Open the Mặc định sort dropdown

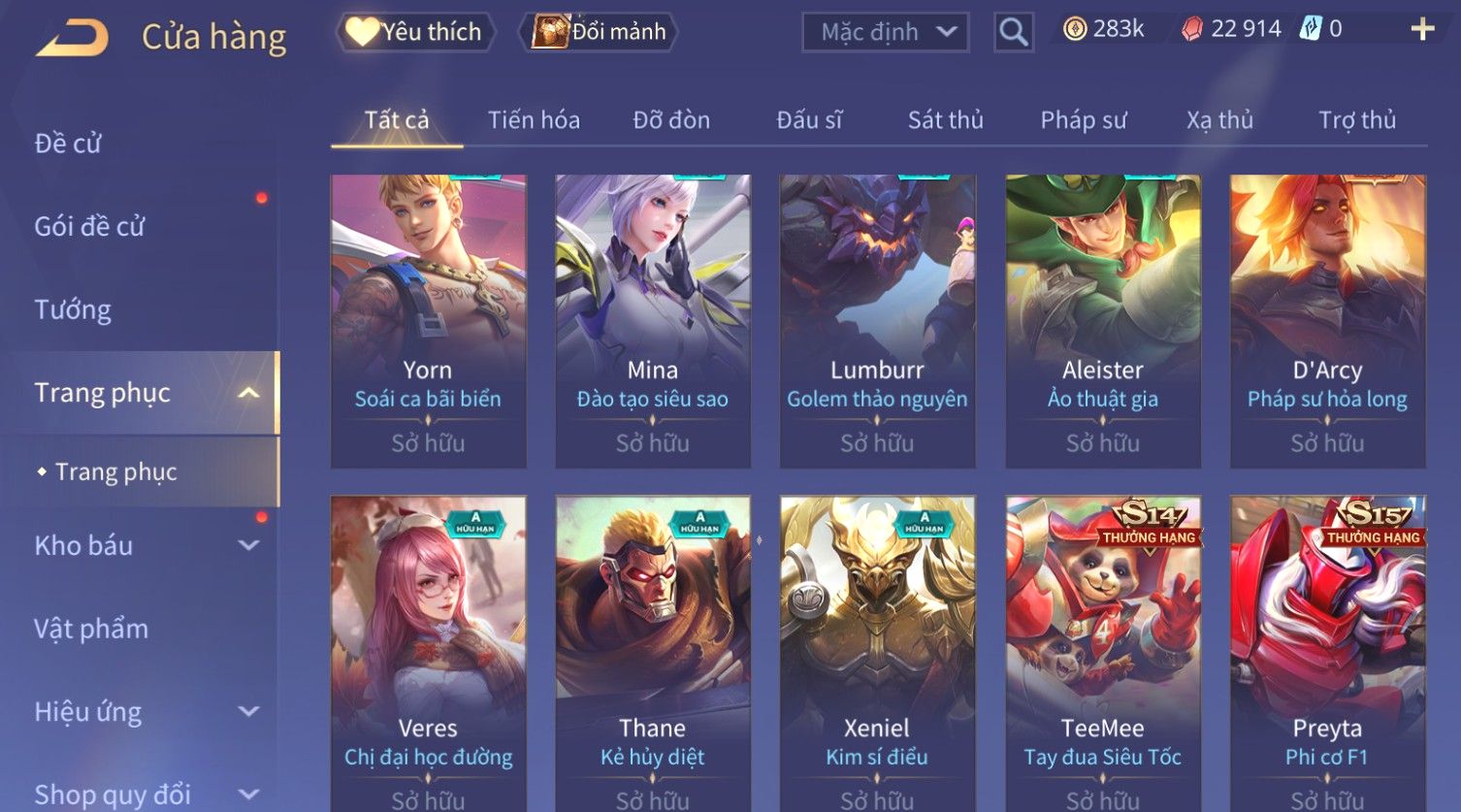click(x=885, y=32)
